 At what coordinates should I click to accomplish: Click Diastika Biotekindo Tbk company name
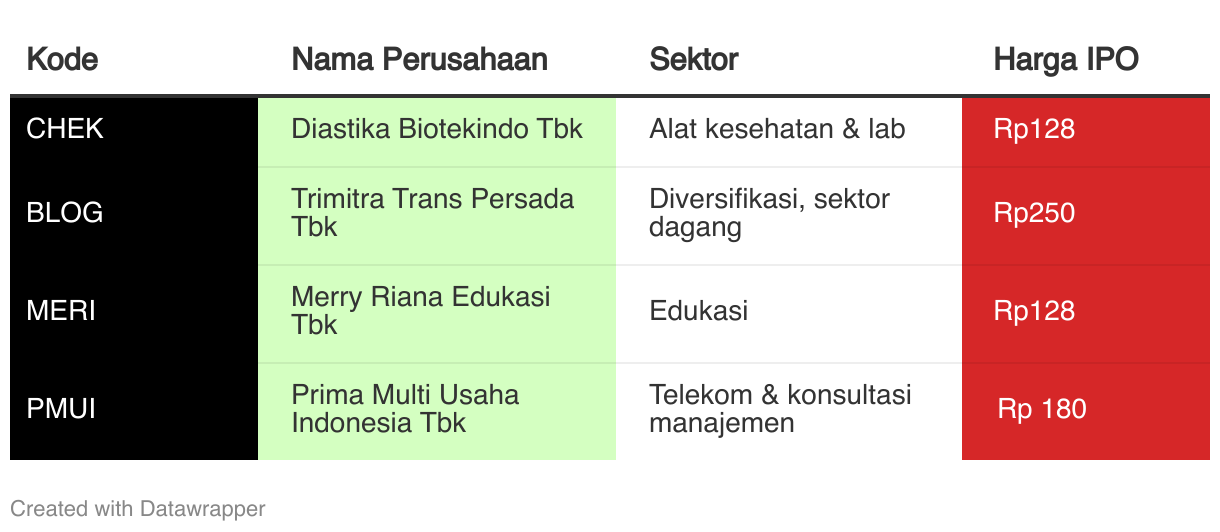point(437,129)
